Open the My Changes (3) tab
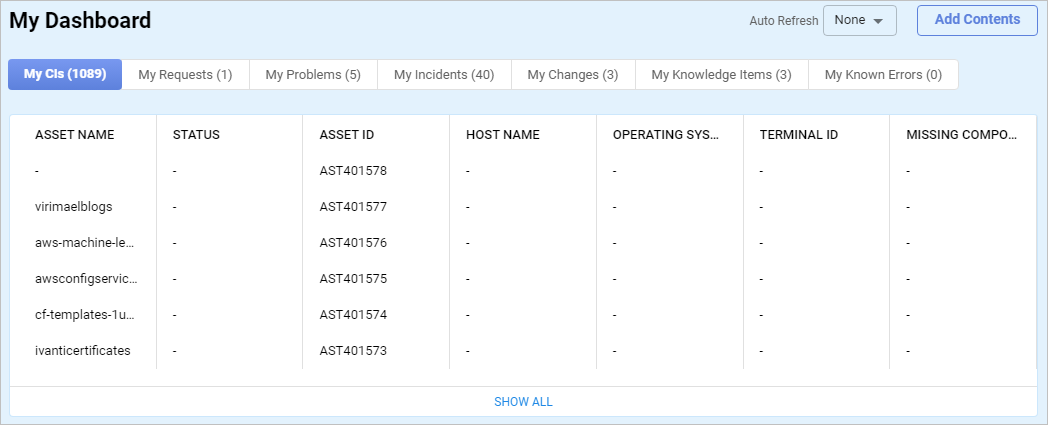This screenshot has height=425, width=1048. click(x=572, y=74)
